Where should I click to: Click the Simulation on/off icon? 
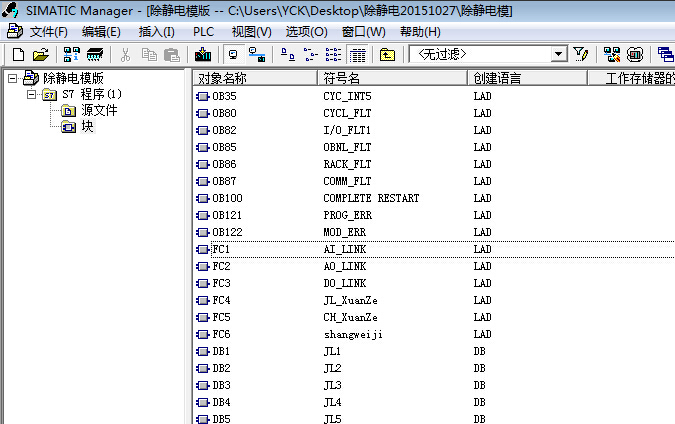tap(635, 55)
